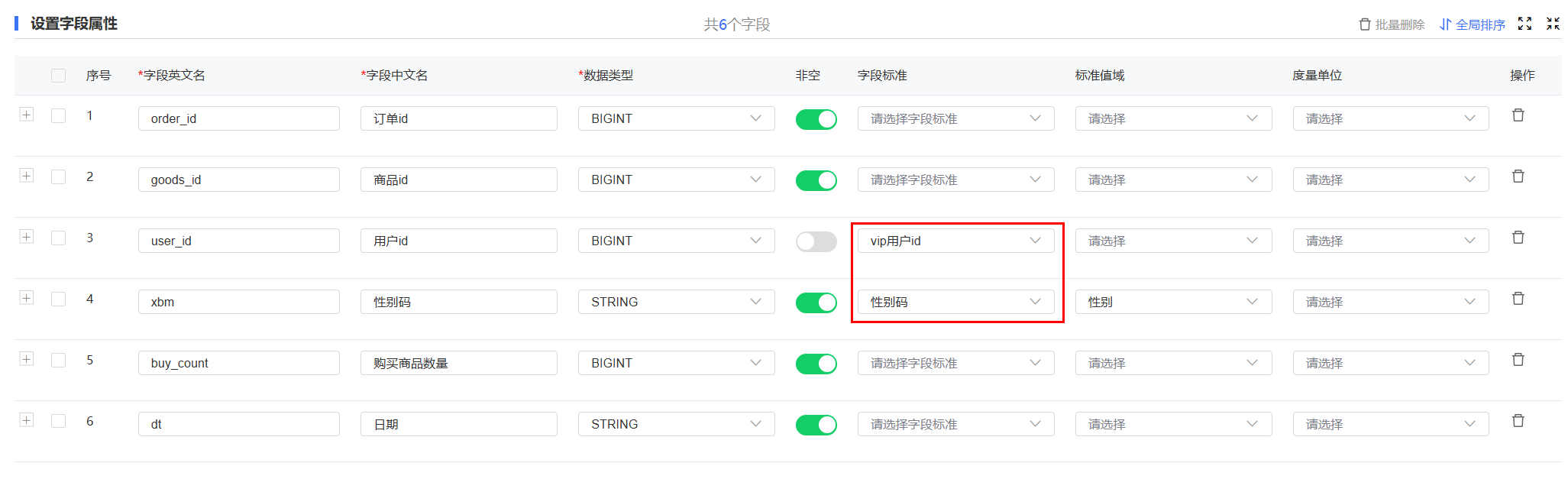The image size is (1568, 479).
Task: Delete the buy_count row with trash icon
Action: pyautogui.click(x=1518, y=360)
